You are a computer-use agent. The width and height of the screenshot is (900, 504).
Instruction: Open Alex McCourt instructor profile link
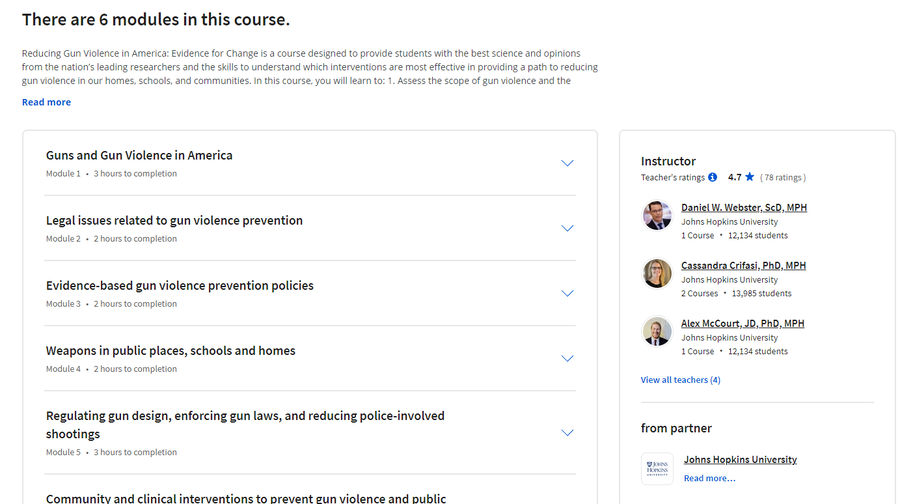tap(743, 323)
